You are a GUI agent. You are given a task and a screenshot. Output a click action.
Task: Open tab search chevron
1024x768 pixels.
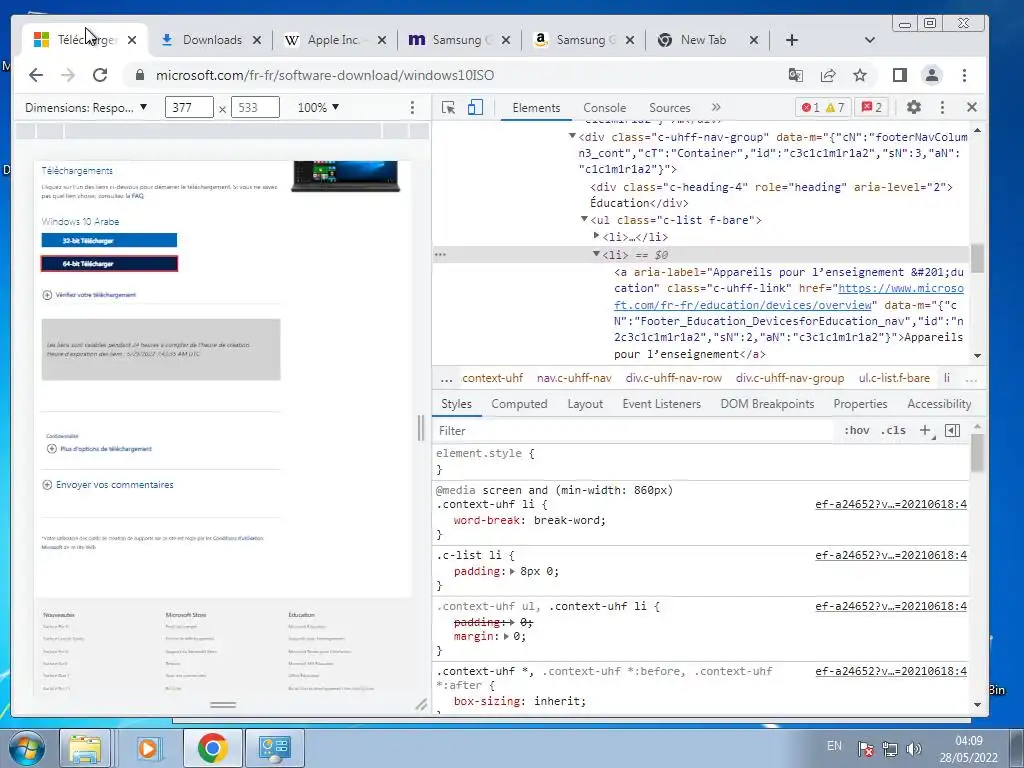point(869,40)
